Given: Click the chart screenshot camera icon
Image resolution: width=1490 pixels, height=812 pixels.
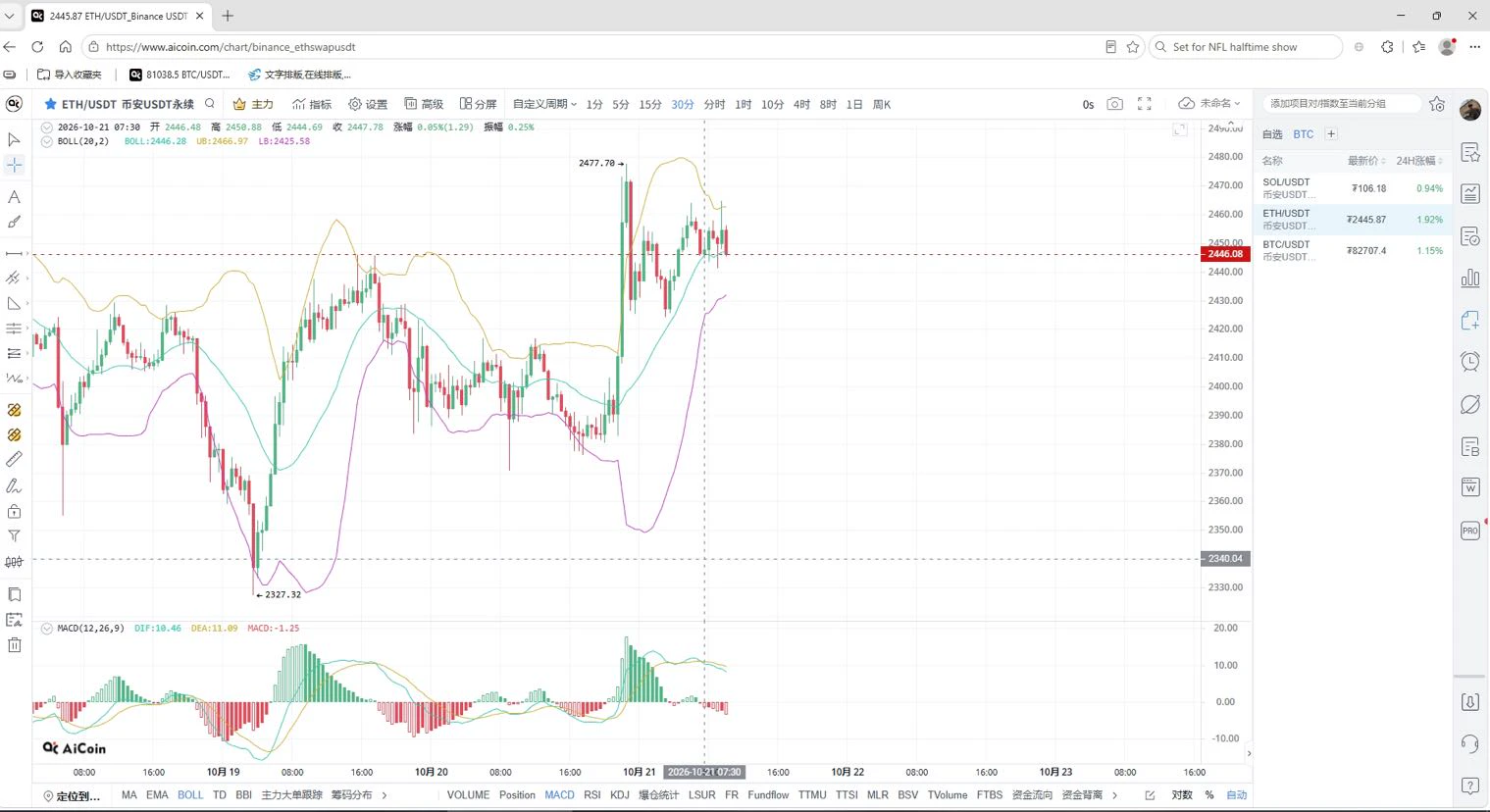Looking at the screenshot, I should pos(1114,104).
